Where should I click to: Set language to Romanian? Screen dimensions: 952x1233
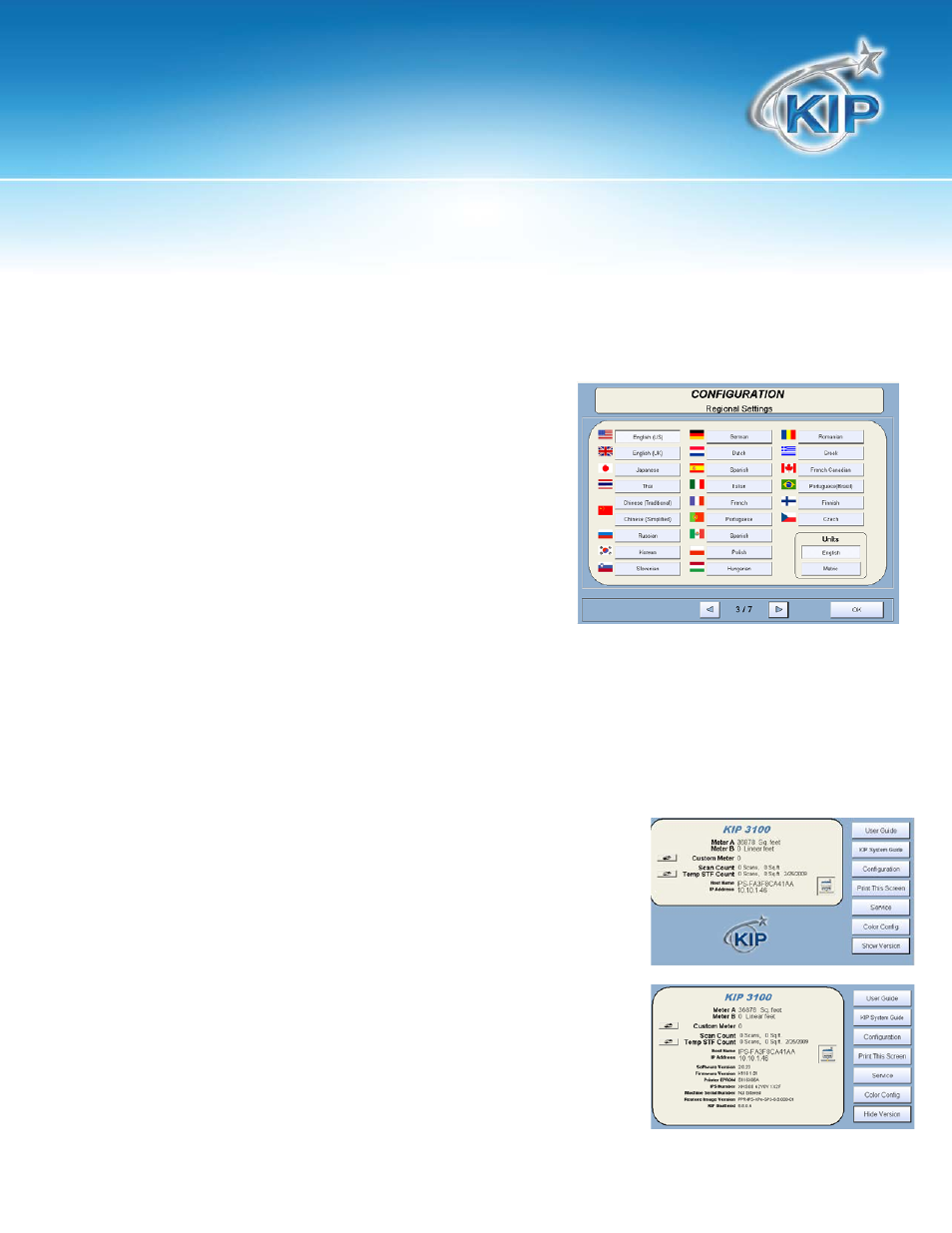(831, 436)
